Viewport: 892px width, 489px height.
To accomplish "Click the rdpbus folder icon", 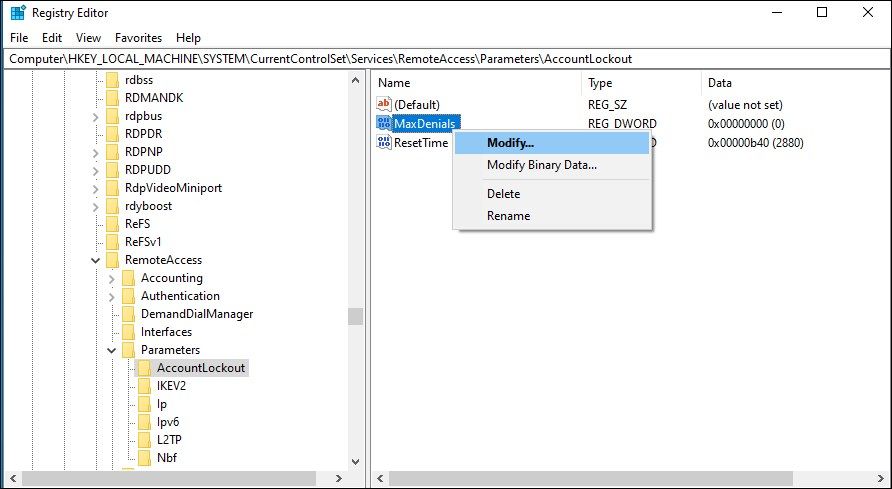I will click(112, 116).
